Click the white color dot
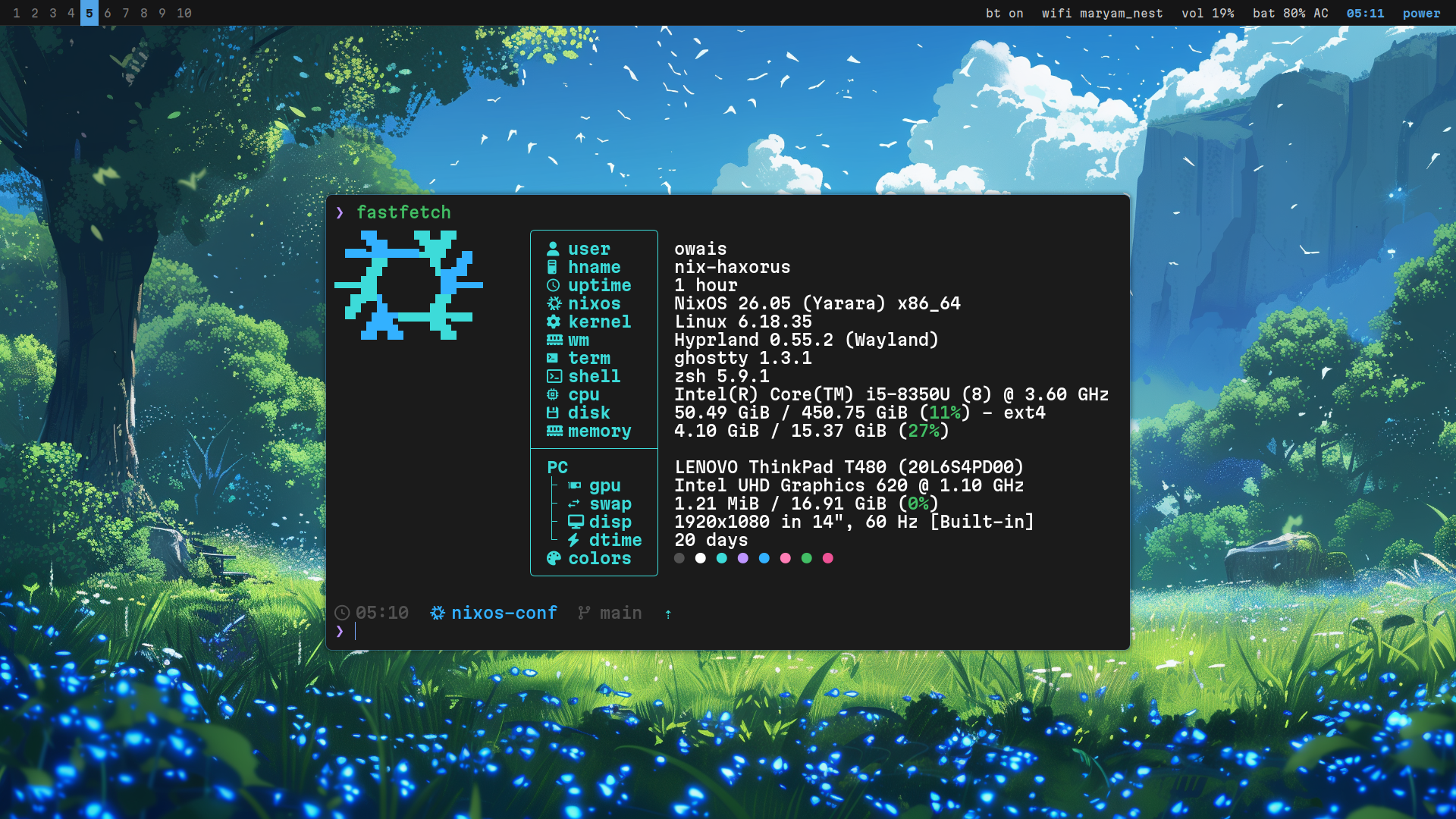The width and height of the screenshot is (1456, 819). tap(701, 558)
